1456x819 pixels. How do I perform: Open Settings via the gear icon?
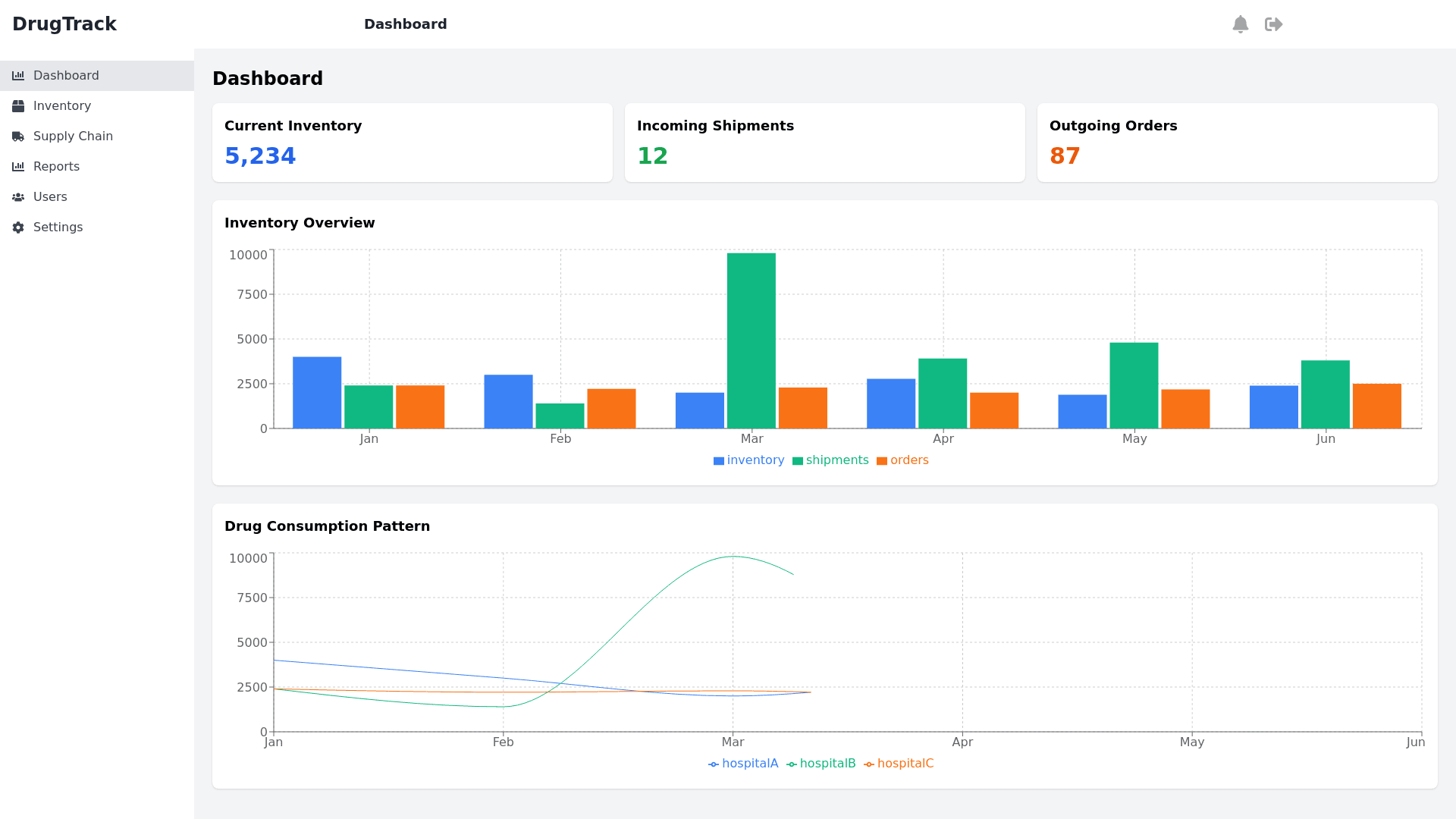click(19, 227)
